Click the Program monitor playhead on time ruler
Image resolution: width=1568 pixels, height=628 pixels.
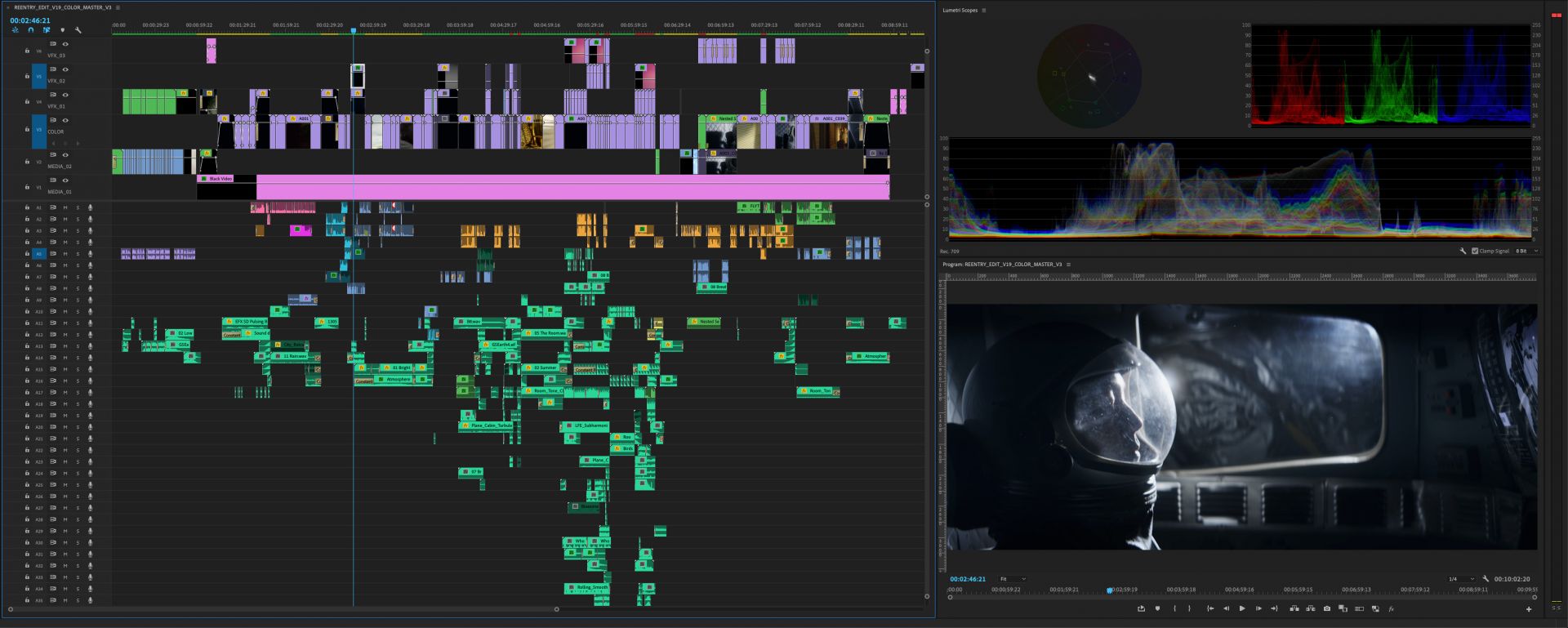(x=1109, y=590)
